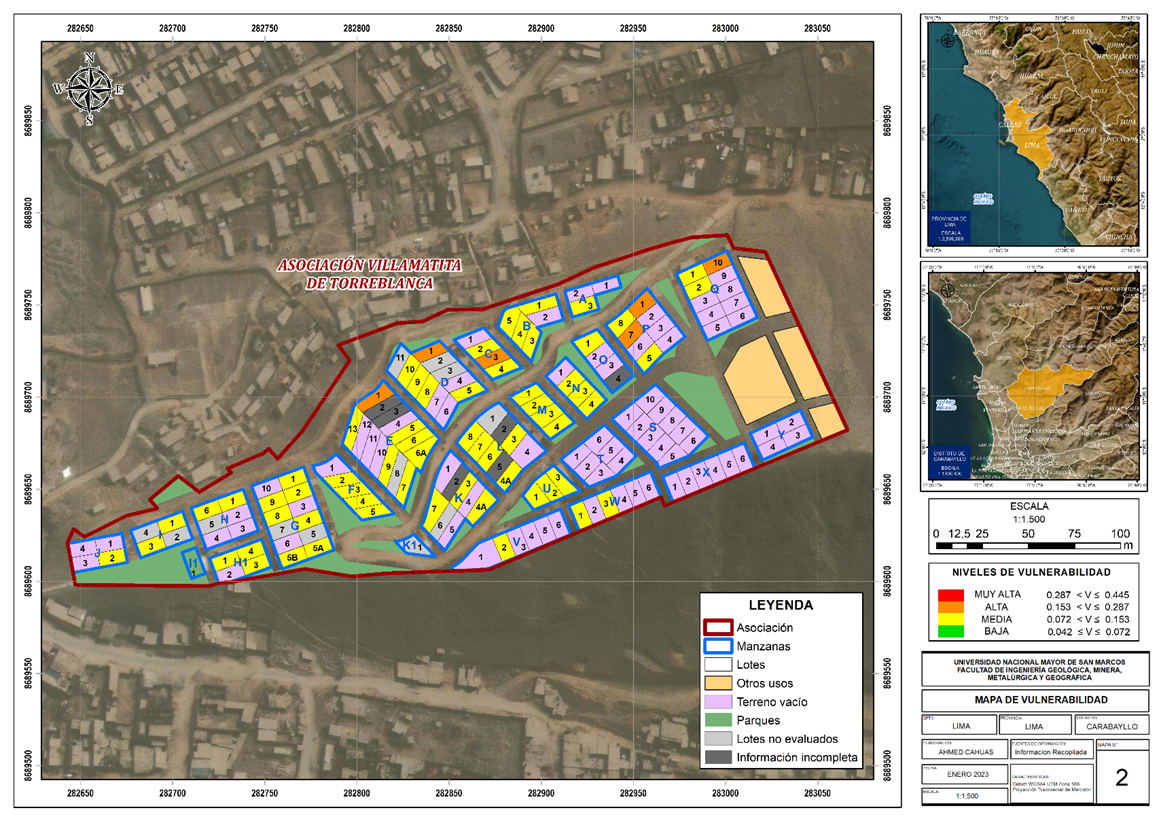The width and height of the screenshot is (1161, 821).
Task: Click the MEDIA yellow vulnerability swatch
Action: click(x=951, y=619)
